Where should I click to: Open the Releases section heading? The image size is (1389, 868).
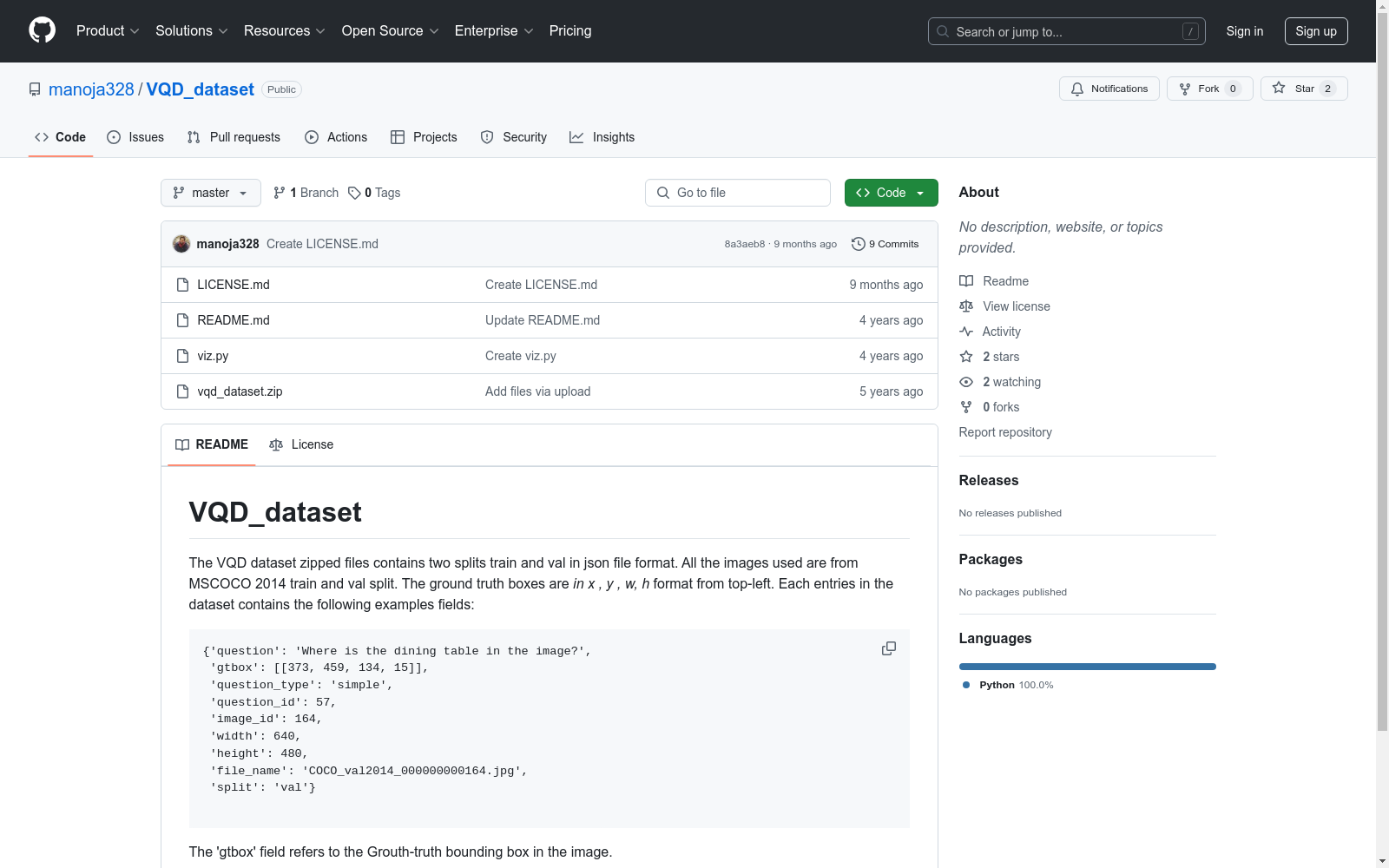coord(989,480)
